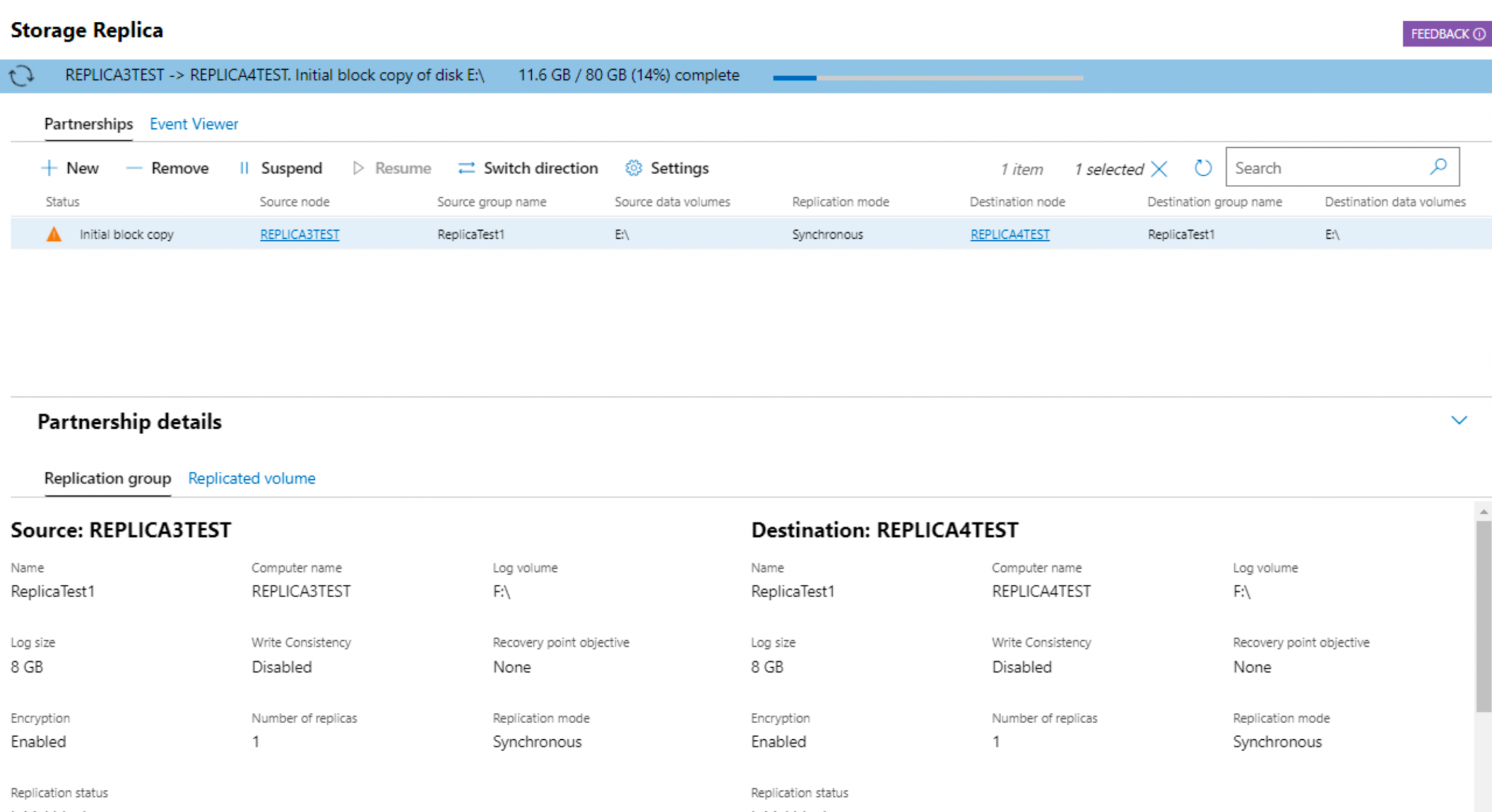Image resolution: width=1492 pixels, height=812 pixels.
Task: Switch to the Replication group tab
Action: pyautogui.click(x=107, y=478)
